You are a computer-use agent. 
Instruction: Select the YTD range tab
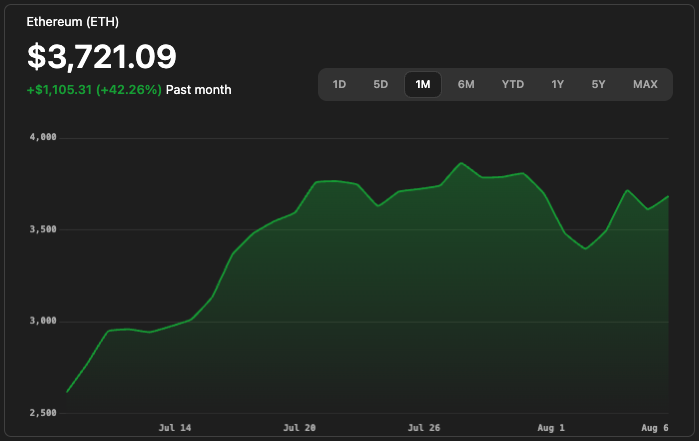click(513, 84)
